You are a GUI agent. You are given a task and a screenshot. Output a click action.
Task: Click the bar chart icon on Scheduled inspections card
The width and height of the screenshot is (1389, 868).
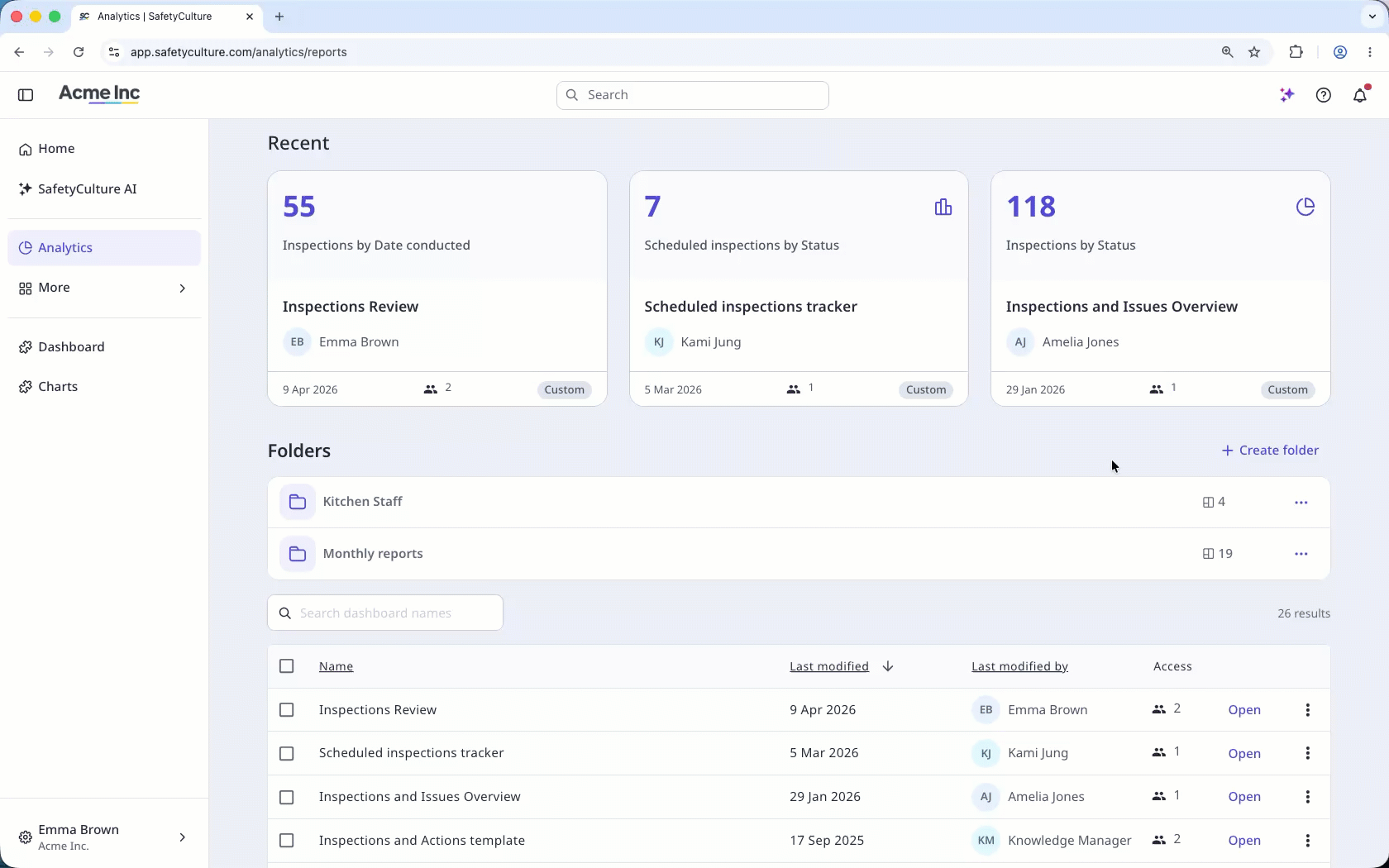943,207
